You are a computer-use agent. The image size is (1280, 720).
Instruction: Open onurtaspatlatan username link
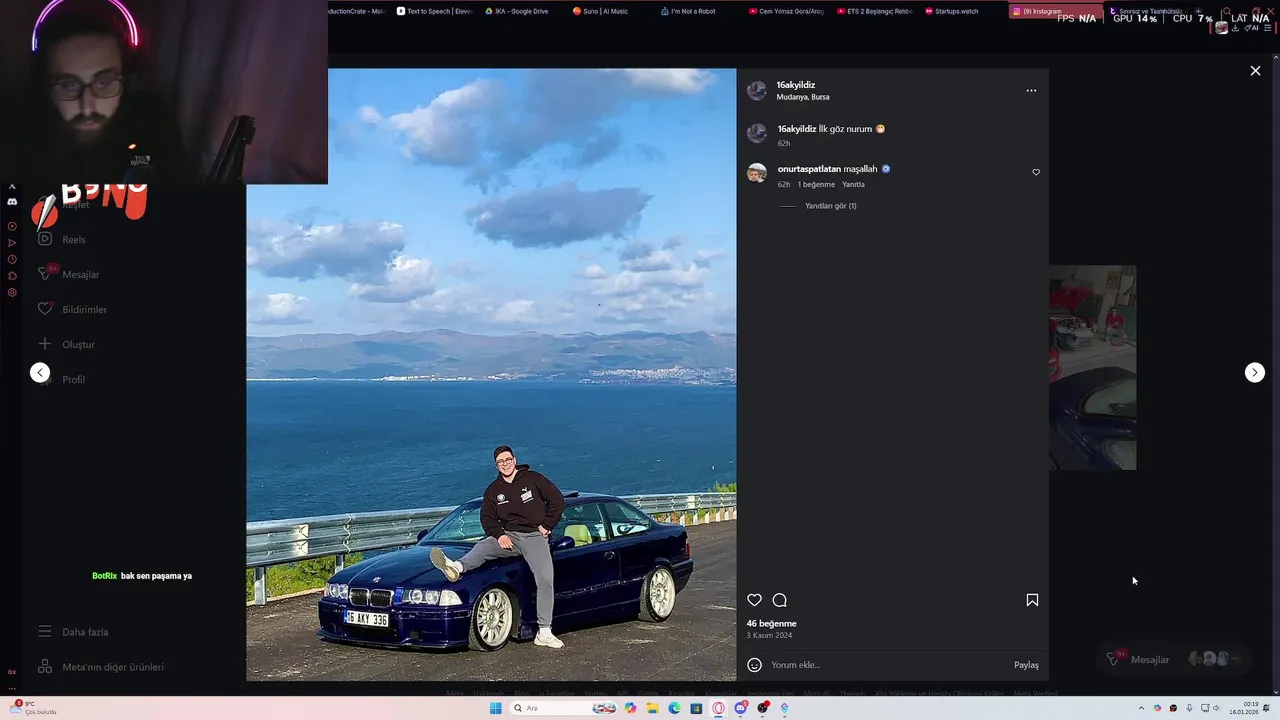point(809,169)
